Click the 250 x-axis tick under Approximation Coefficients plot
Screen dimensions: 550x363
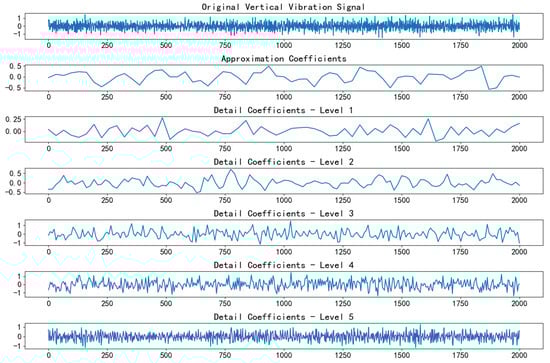(x=107, y=97)
